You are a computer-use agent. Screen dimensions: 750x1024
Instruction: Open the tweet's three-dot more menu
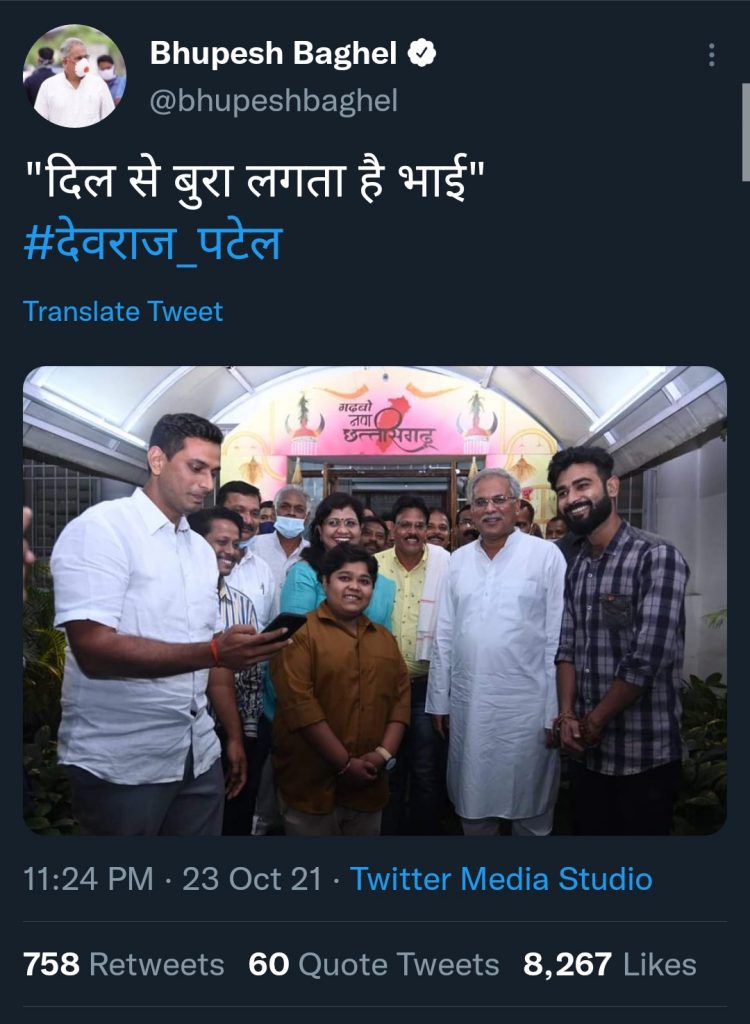coord(711,55)
